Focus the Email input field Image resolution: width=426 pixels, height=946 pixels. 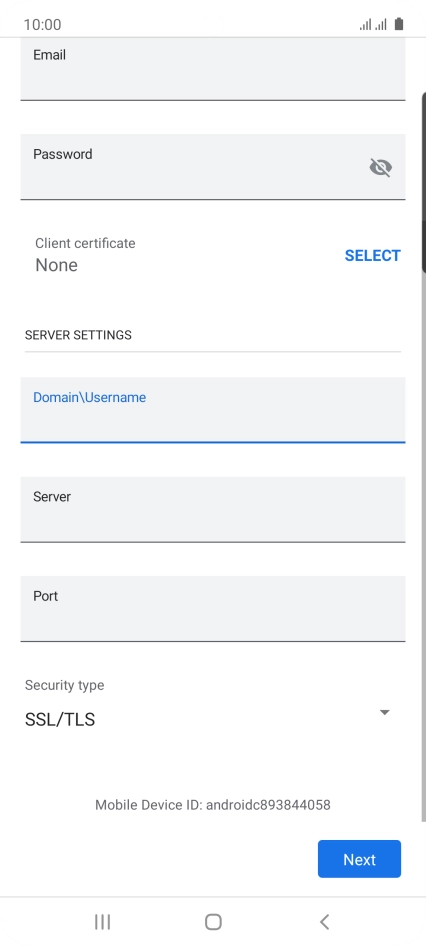(213, 69)
